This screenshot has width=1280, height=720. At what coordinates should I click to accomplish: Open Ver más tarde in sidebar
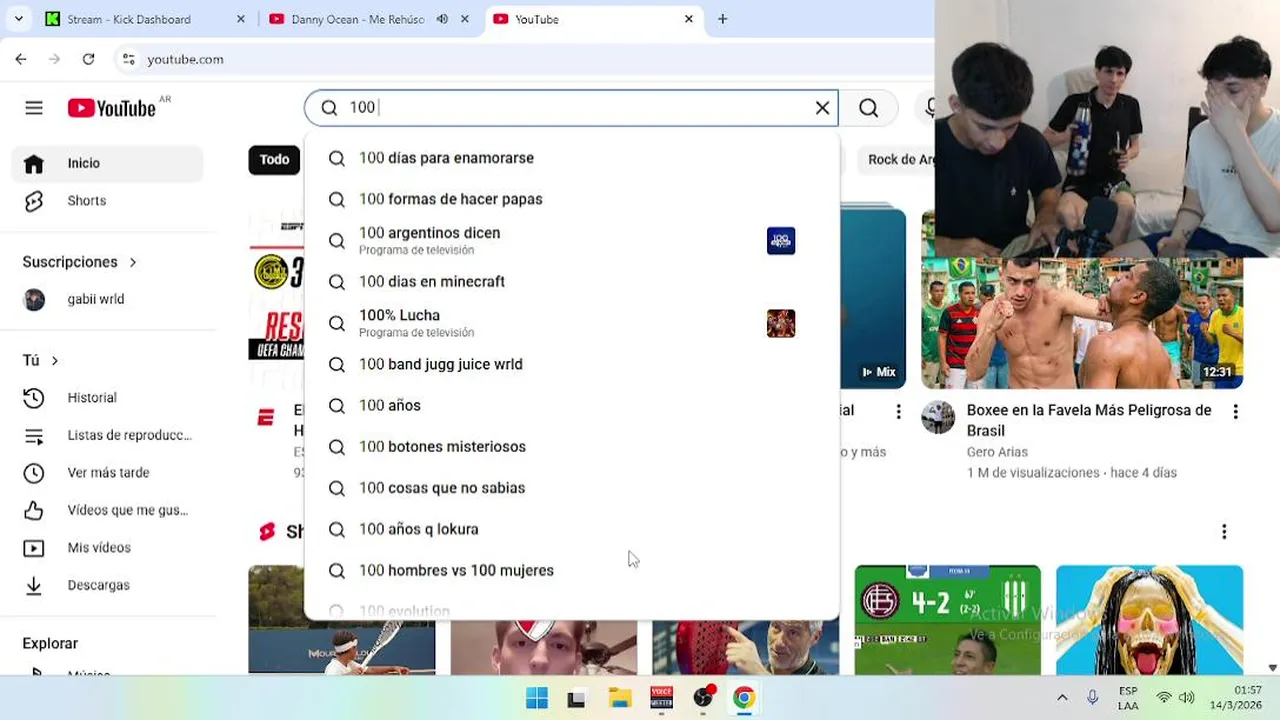pos(108,473)
